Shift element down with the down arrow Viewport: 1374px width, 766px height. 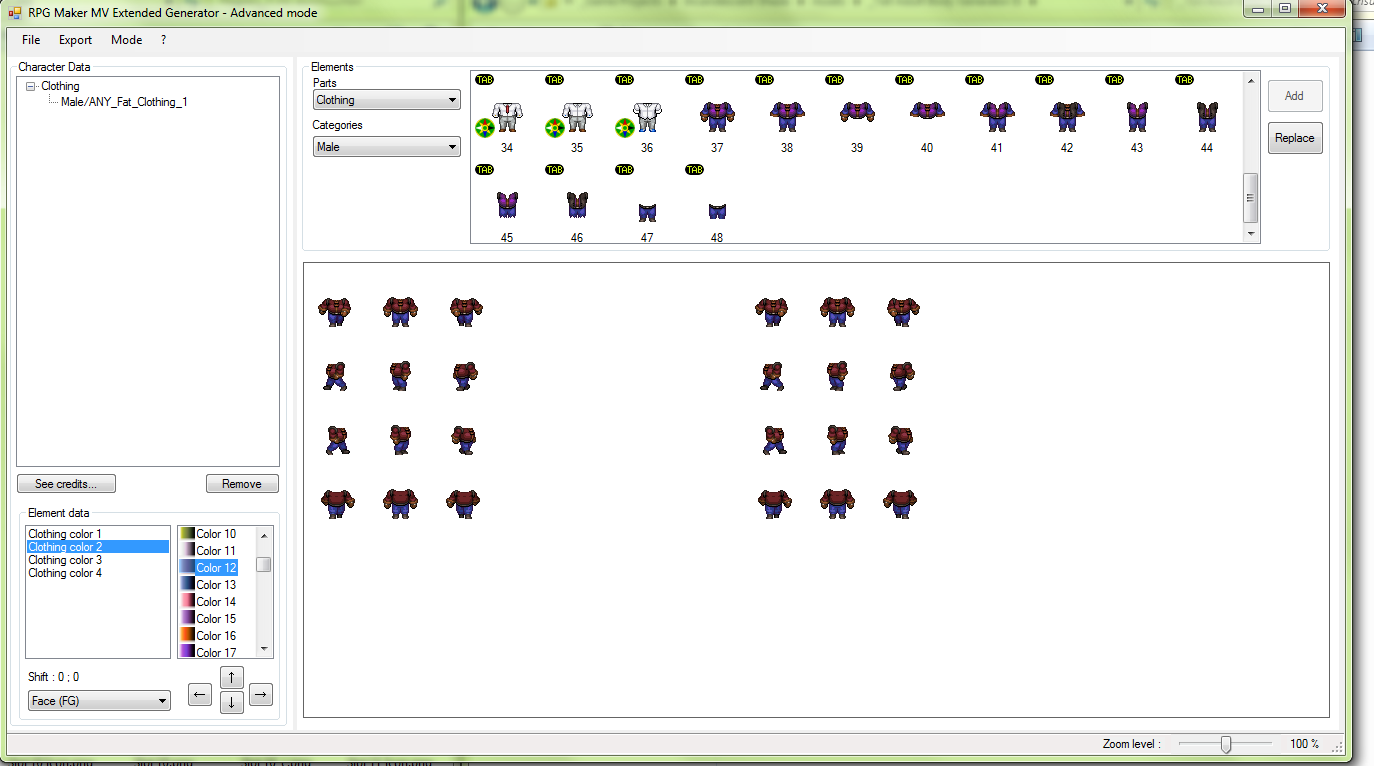[x=231, y=702]
